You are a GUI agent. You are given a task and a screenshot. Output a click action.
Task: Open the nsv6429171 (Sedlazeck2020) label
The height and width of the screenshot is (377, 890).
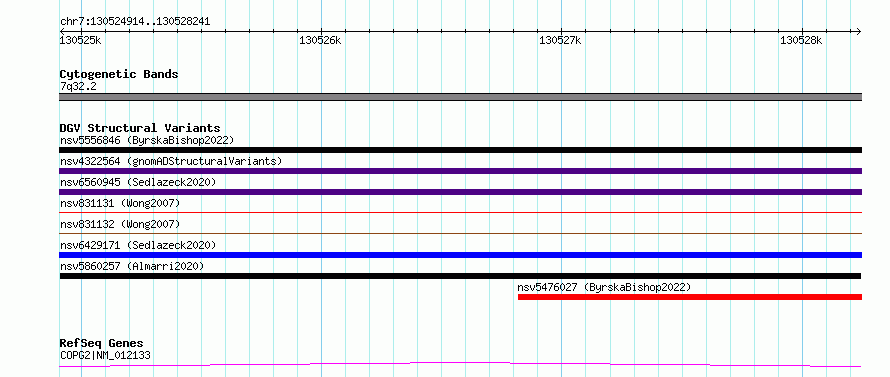point(138,245)
